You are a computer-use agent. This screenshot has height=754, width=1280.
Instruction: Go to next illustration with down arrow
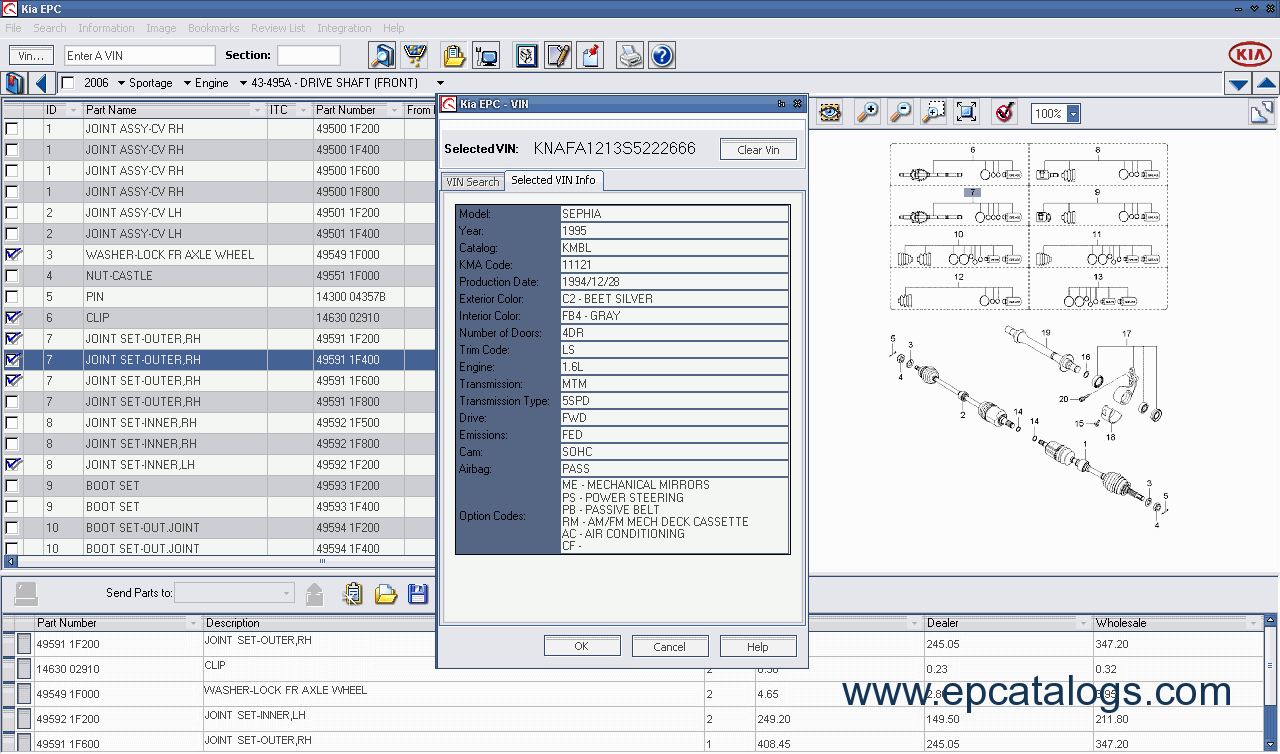pos(1239,84)
